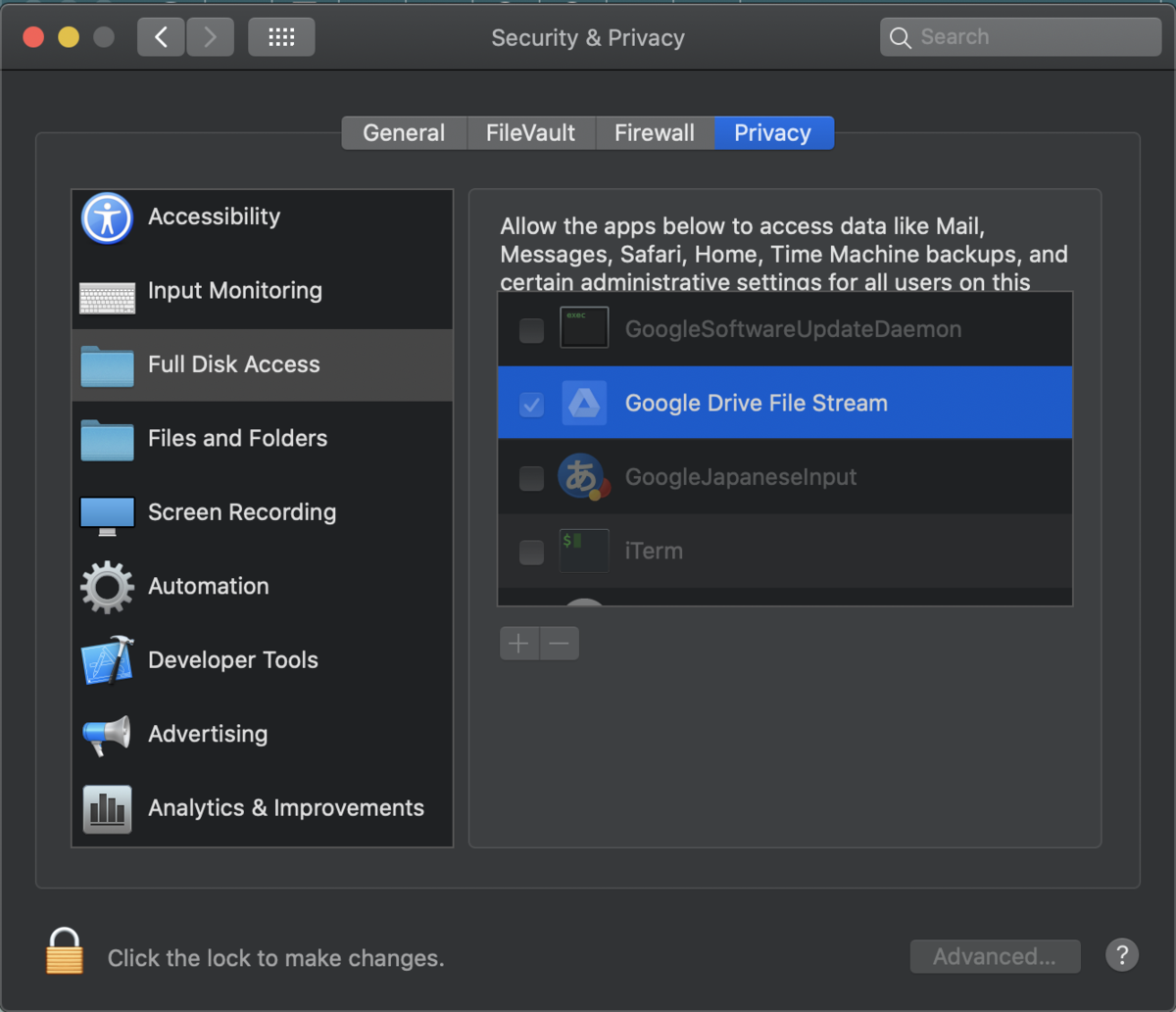Screen dimensions: 1176x1012
Task: Select Files and Folders text
Action: point(238,438)
